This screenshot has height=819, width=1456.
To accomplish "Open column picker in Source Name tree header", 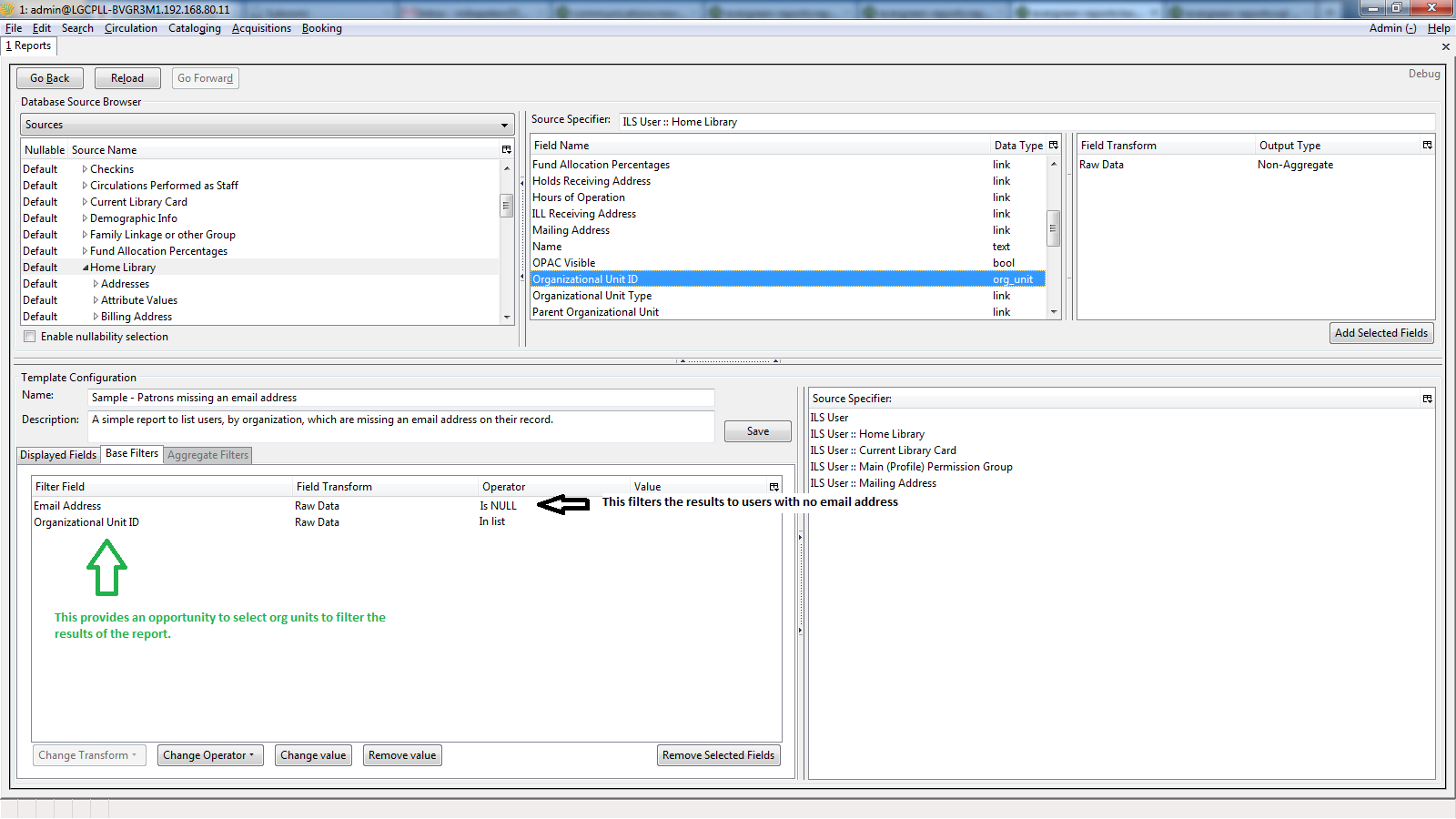I will point(506,150).
